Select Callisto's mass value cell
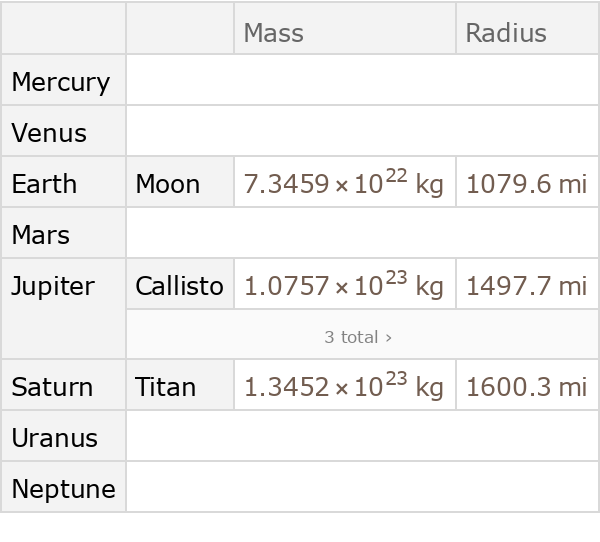The width and height of the screenshot is (600, 542). 344,286
